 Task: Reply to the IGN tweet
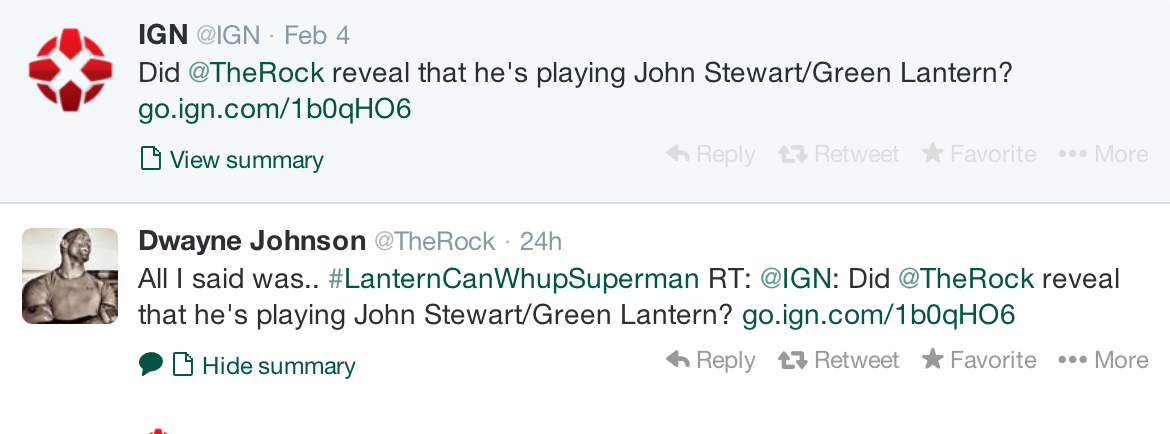[710, 154]
